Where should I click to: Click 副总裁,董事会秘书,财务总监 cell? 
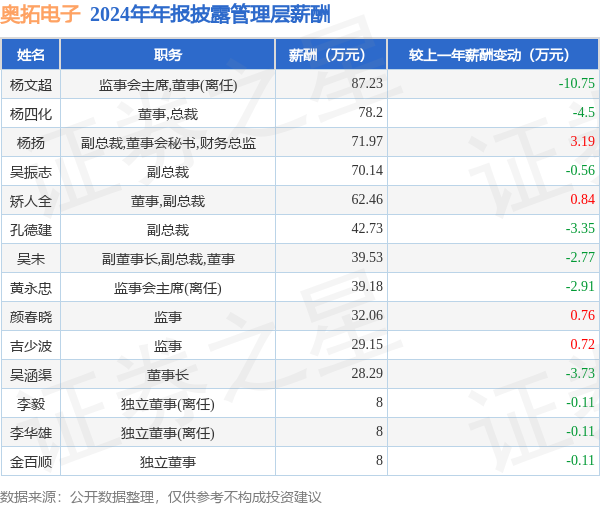tap(168, 143)
